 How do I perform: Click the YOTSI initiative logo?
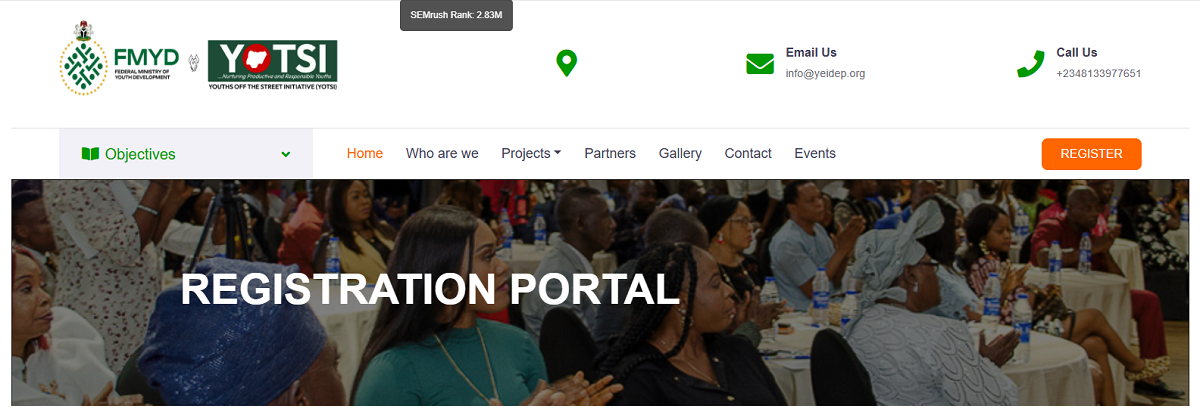click(x=272, y=66)
